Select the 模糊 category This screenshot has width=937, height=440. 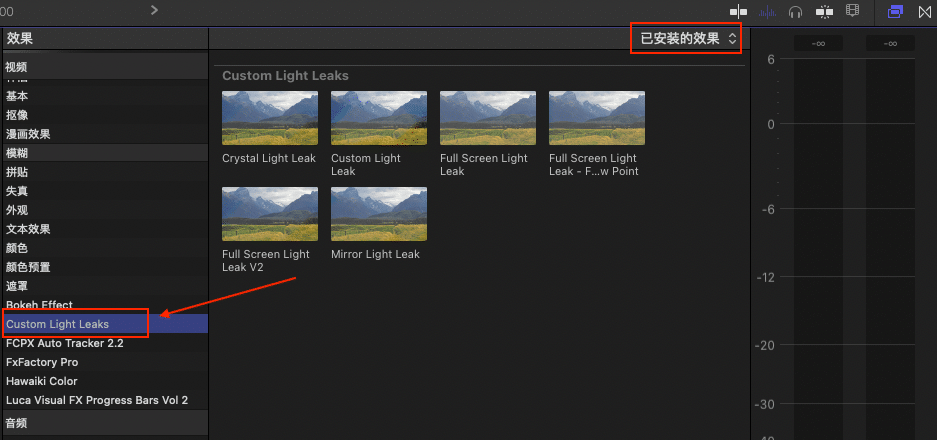pyautogui.click(x=104, y=153)
